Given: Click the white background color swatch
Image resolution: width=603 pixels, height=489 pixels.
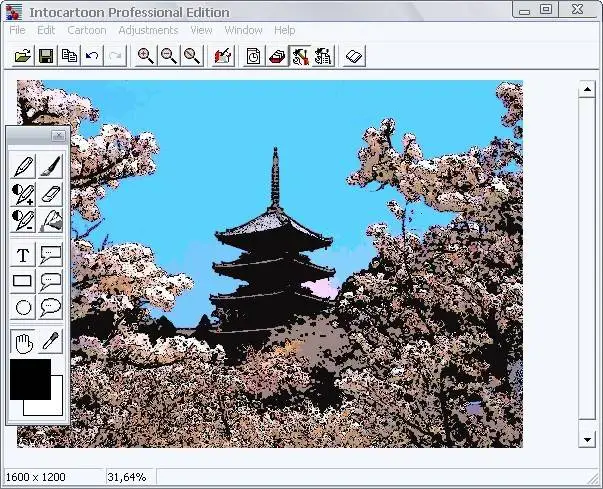Looking at the screenshot, I should pos(57,408).
